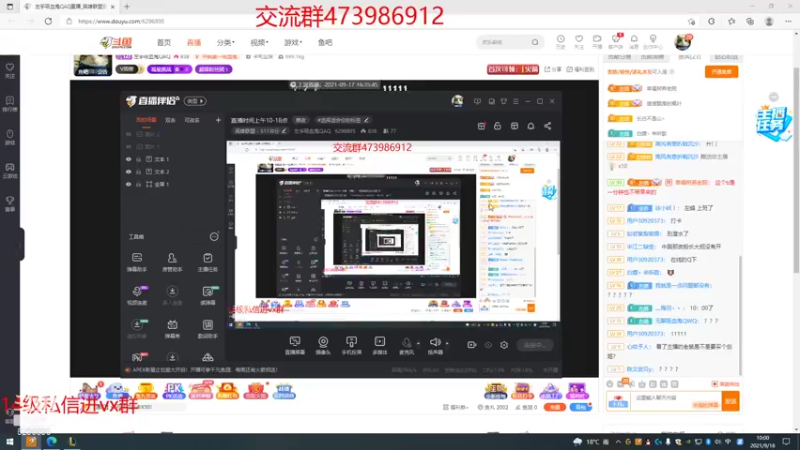Open Microsoft Edge from taskbar
The height and width of the screenshot is (450, 800).
pos(52,442)
